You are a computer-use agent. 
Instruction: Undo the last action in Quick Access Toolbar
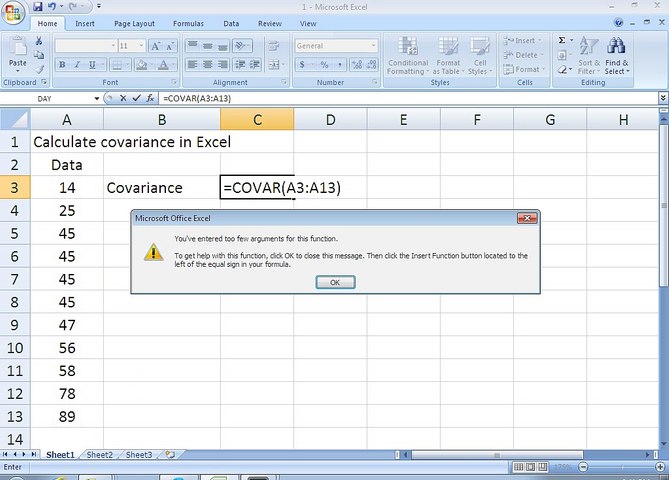(52, 6)
